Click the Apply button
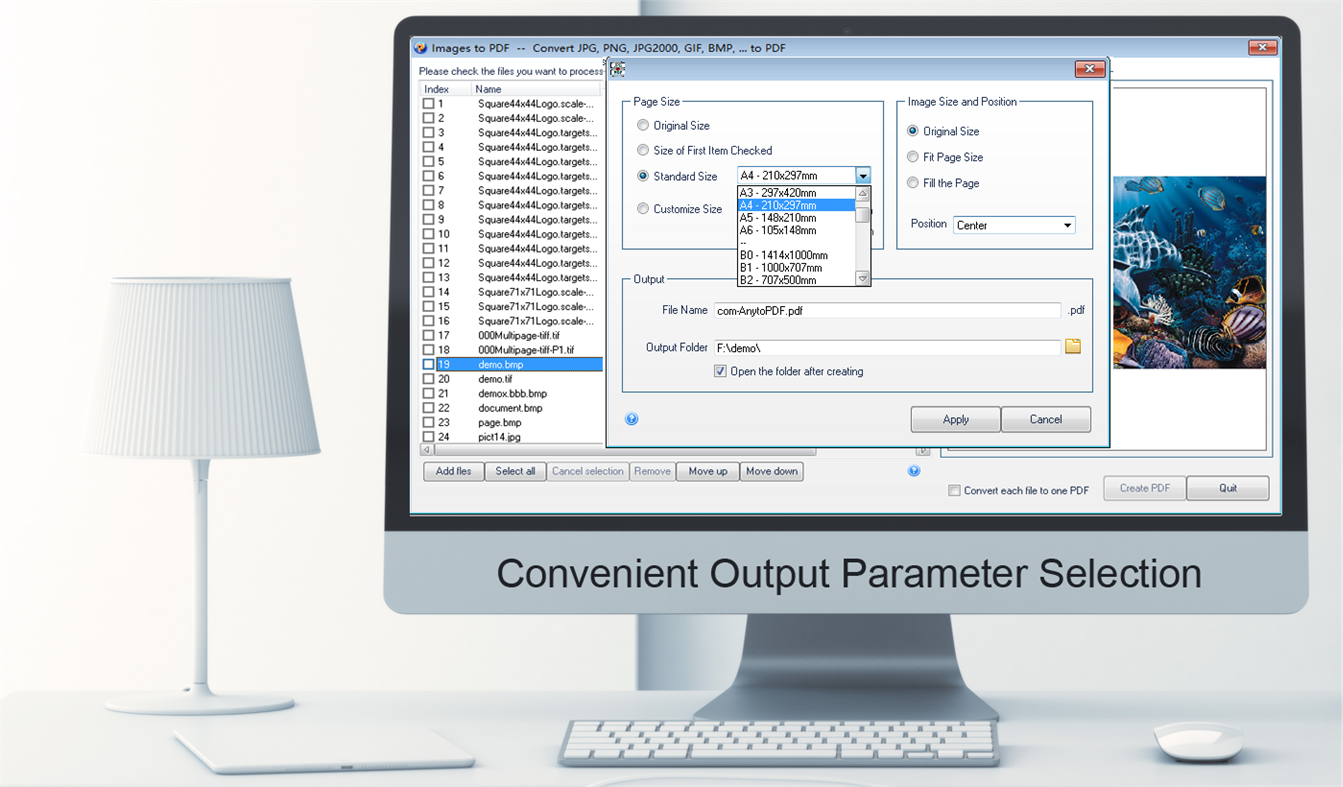The image size is (1343, 787). tap(954, 418)
